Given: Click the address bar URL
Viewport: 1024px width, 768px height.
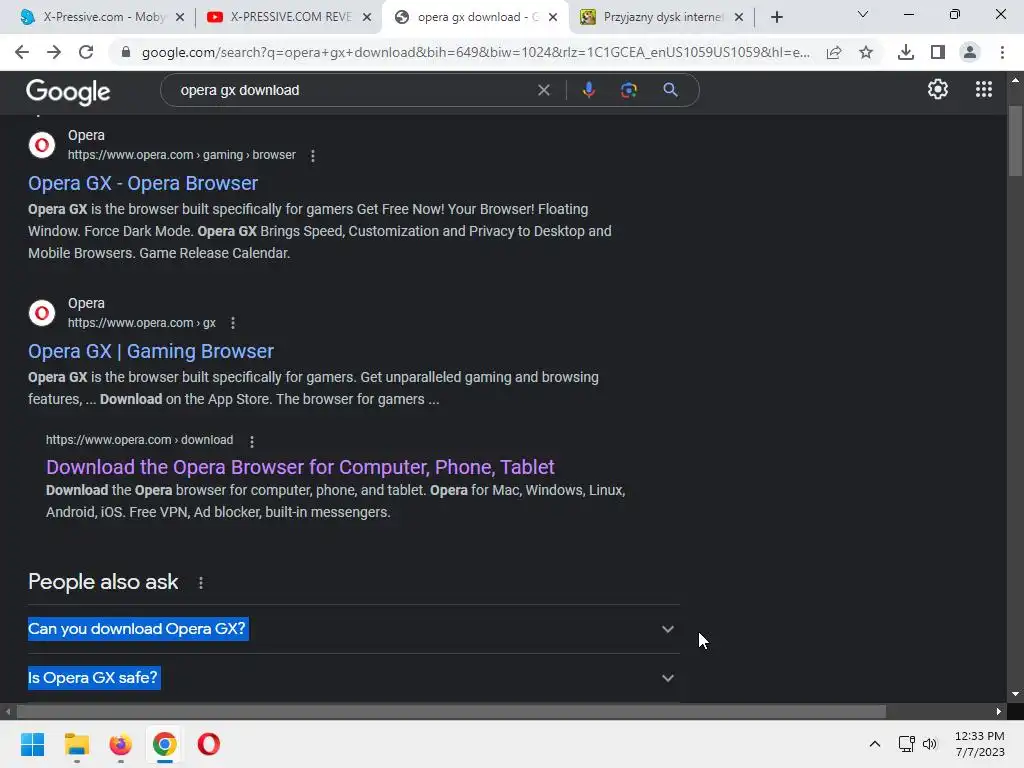Looking at the screenshot, I should (x=475, y=52).
